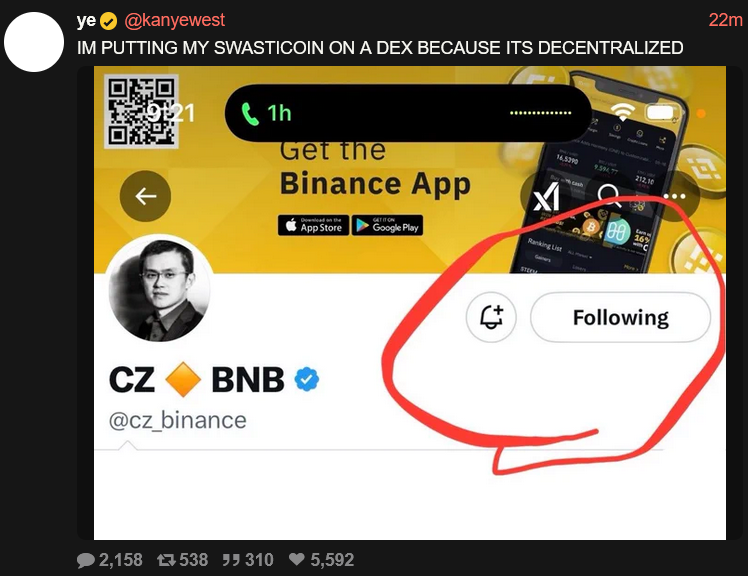This screenshot has width=748, height=576.
Task: Click the QR code in the banner
Action: point(141,112)
